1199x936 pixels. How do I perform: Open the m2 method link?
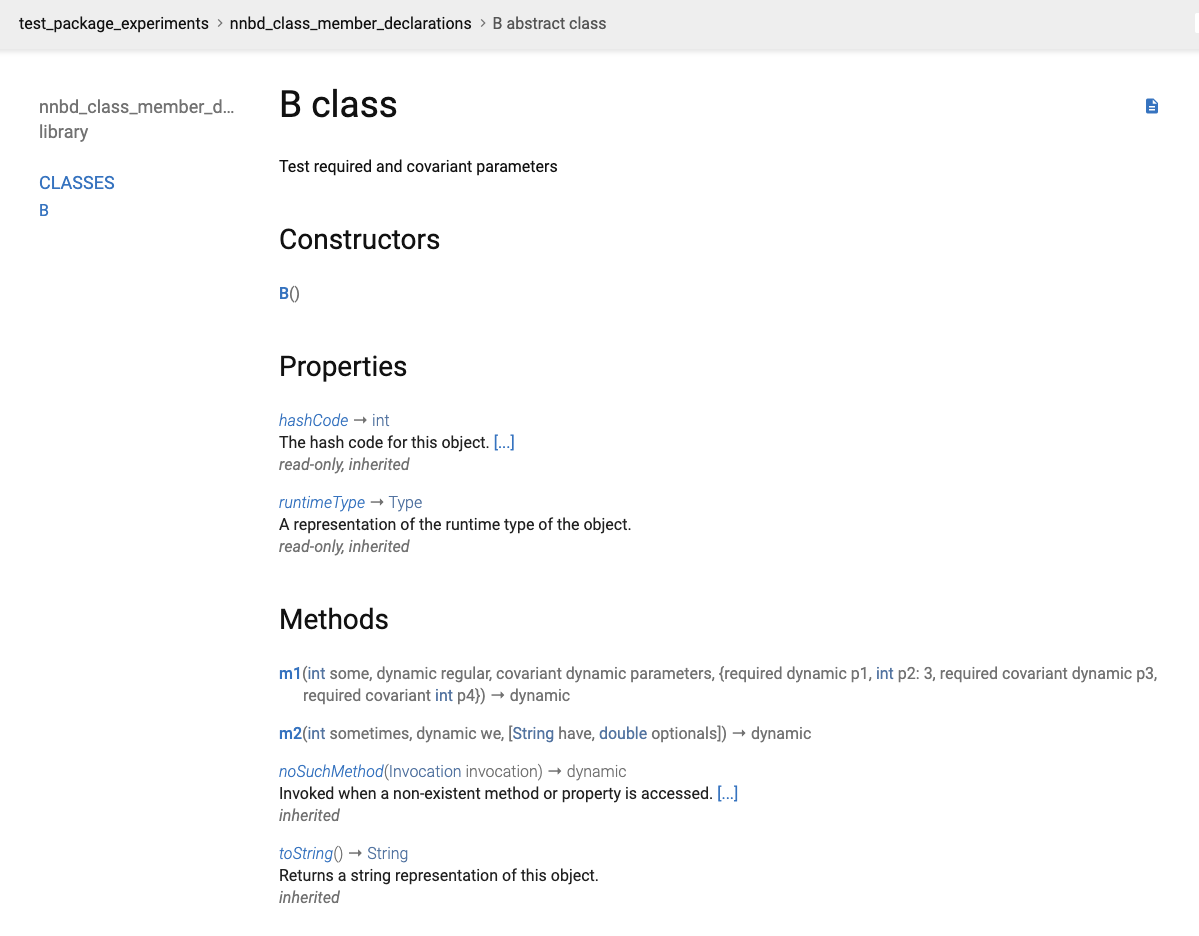pos(289,733)
